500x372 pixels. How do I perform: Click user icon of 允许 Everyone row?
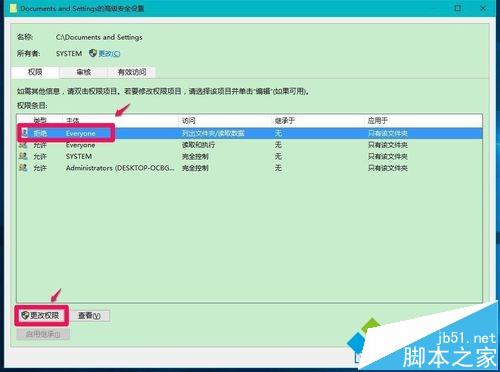tap(23, 145)
